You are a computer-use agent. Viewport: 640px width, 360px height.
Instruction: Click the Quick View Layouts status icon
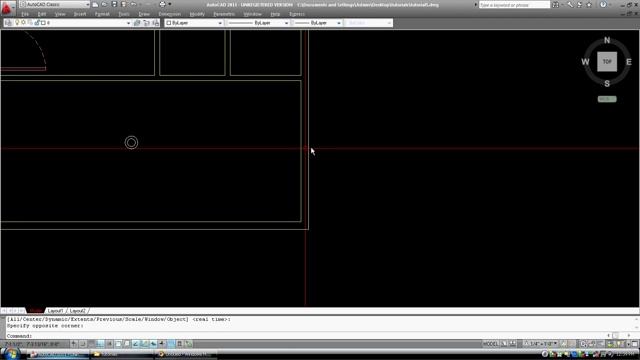pyautogui.click(x=504, y=344)
